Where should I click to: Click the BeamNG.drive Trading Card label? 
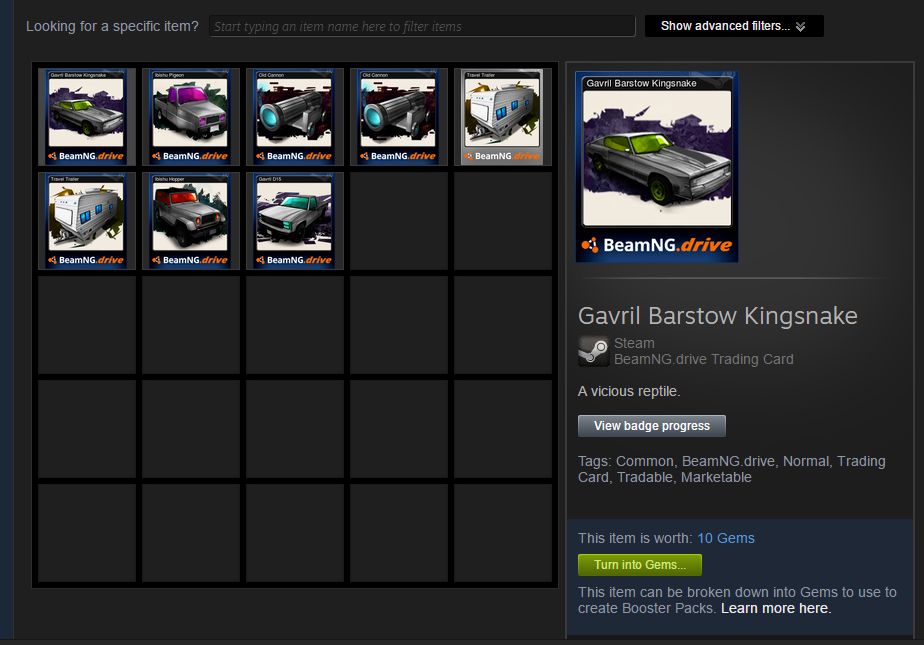tap(704, 359)
